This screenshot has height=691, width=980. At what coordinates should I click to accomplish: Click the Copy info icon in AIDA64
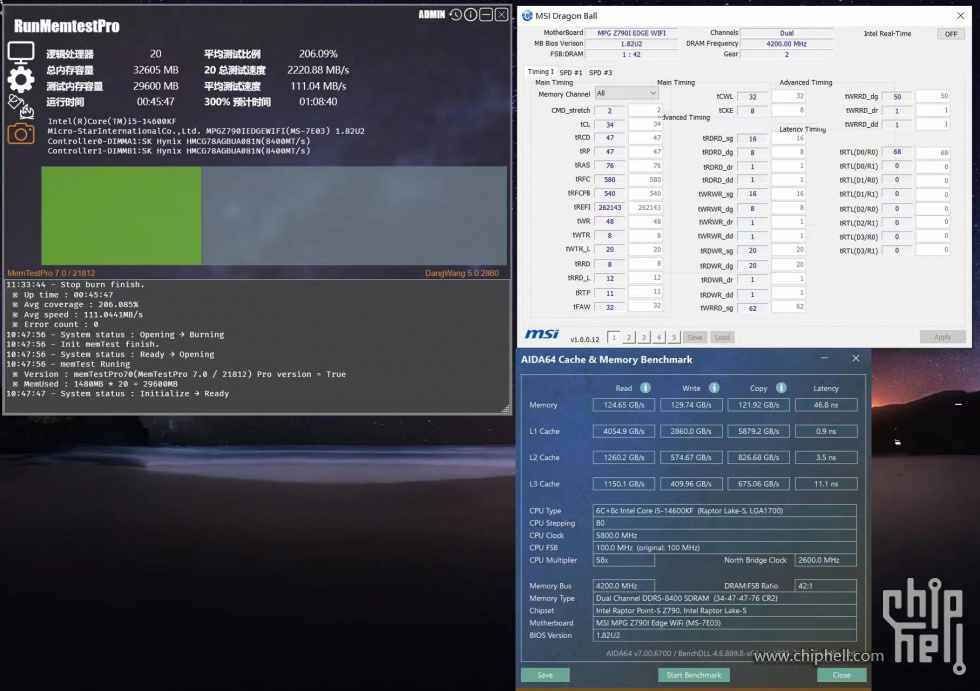781,388
